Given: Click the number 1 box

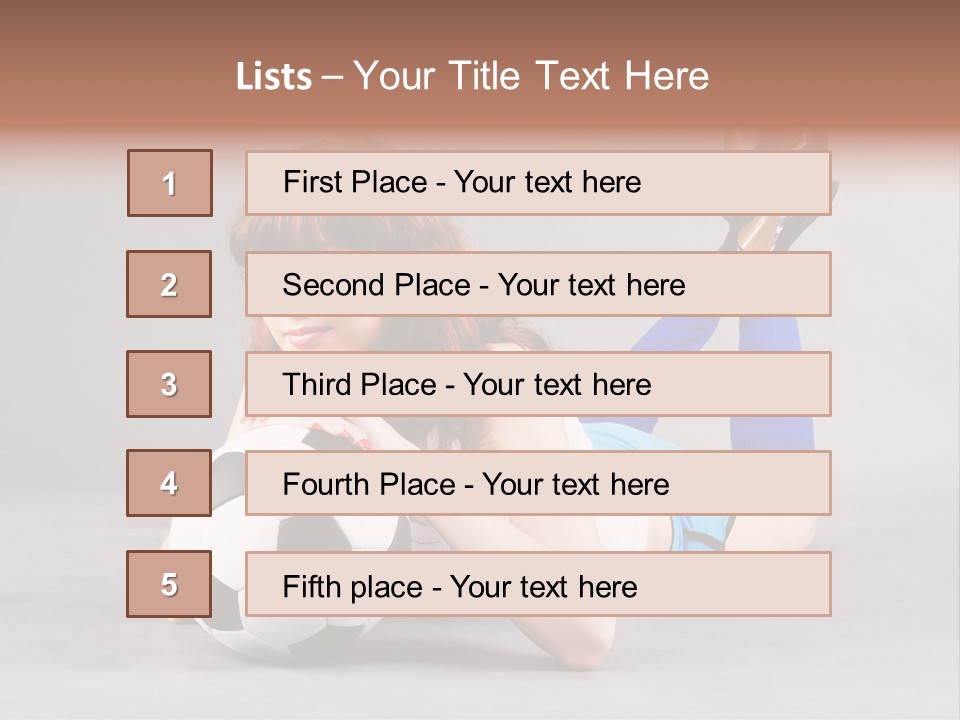Looking at the screenshot, I should [x=170, y=183].
